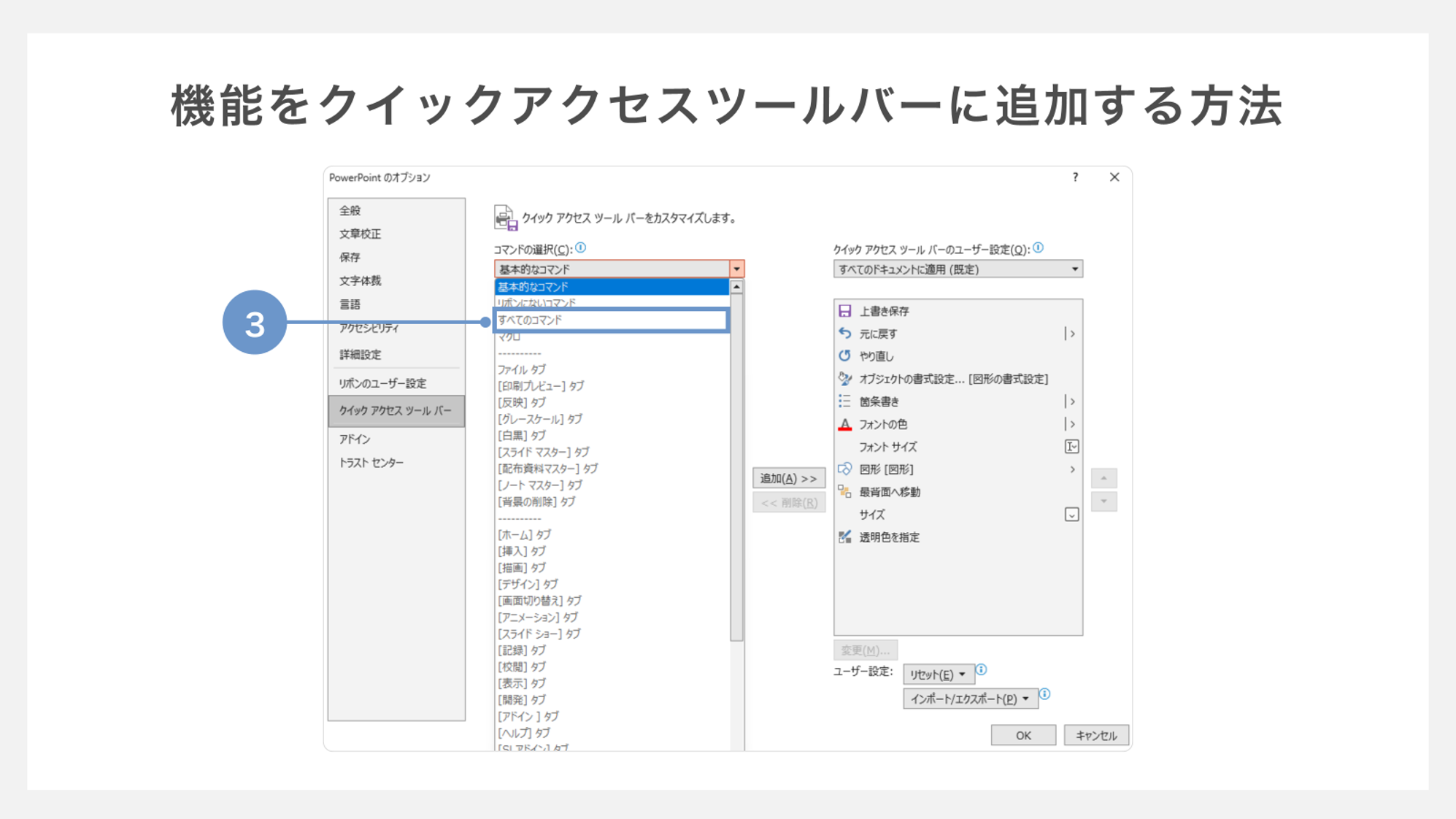The height and width of the screenshot is (819, 1456).
Task: Choose [デザイン] タブ in the list
Action: point(612,584)
